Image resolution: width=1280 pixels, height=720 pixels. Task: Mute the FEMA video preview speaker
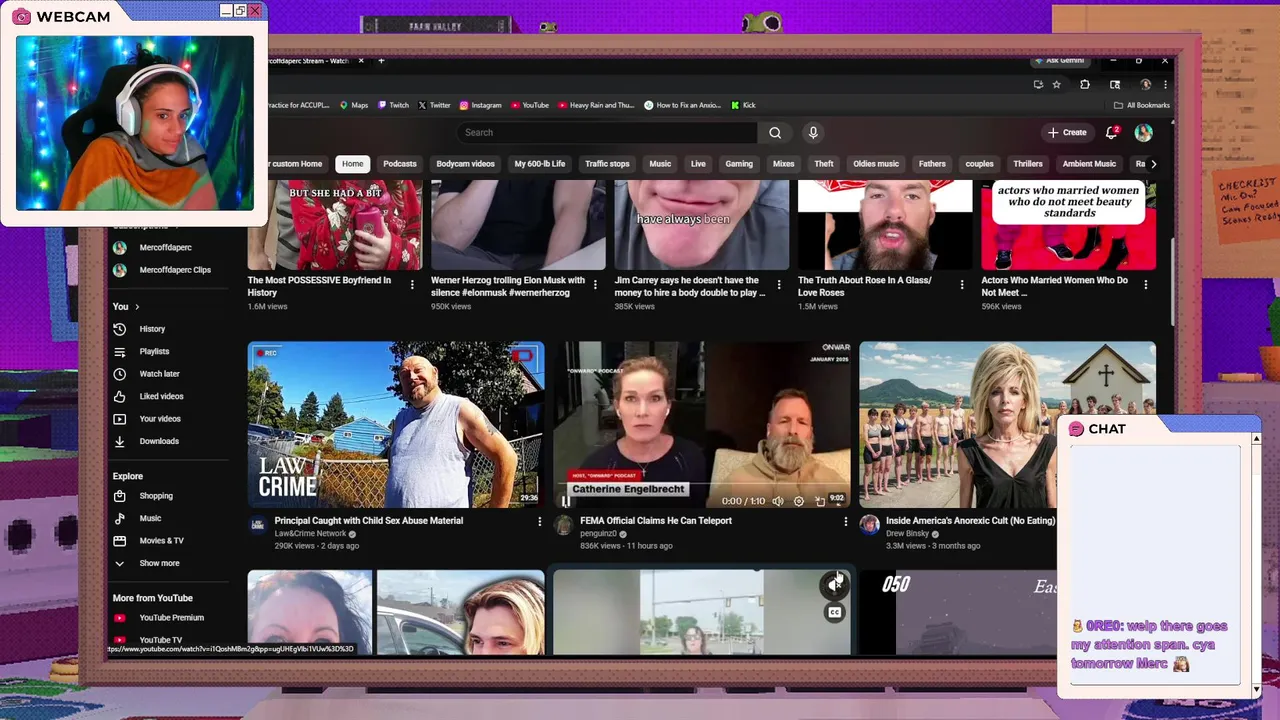[x=777, y=501]
